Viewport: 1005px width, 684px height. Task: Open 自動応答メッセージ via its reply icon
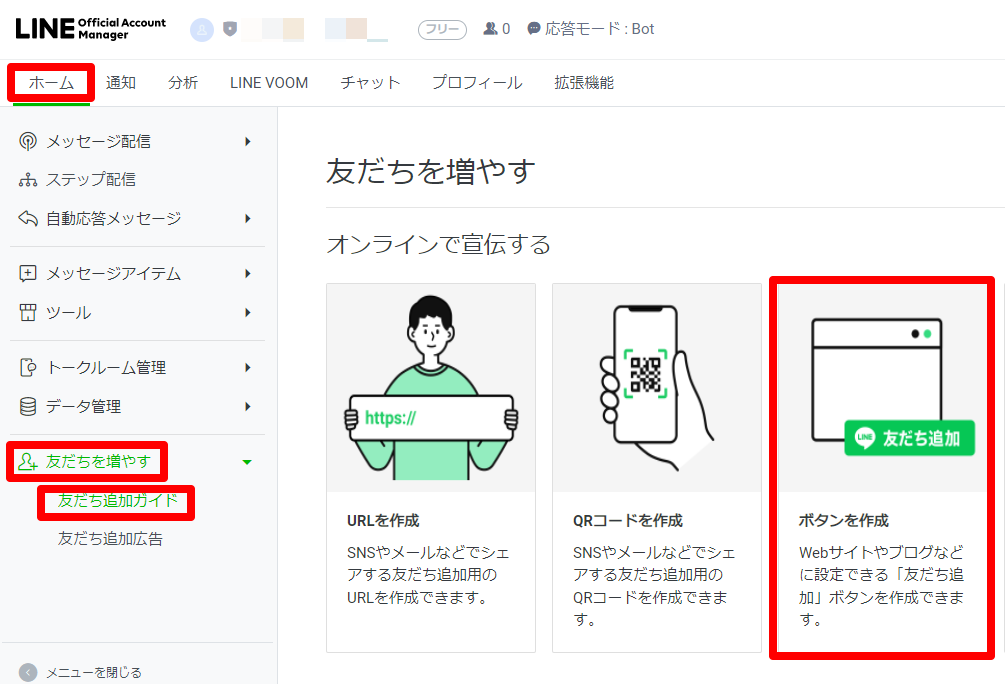click(x=26, y=218)
